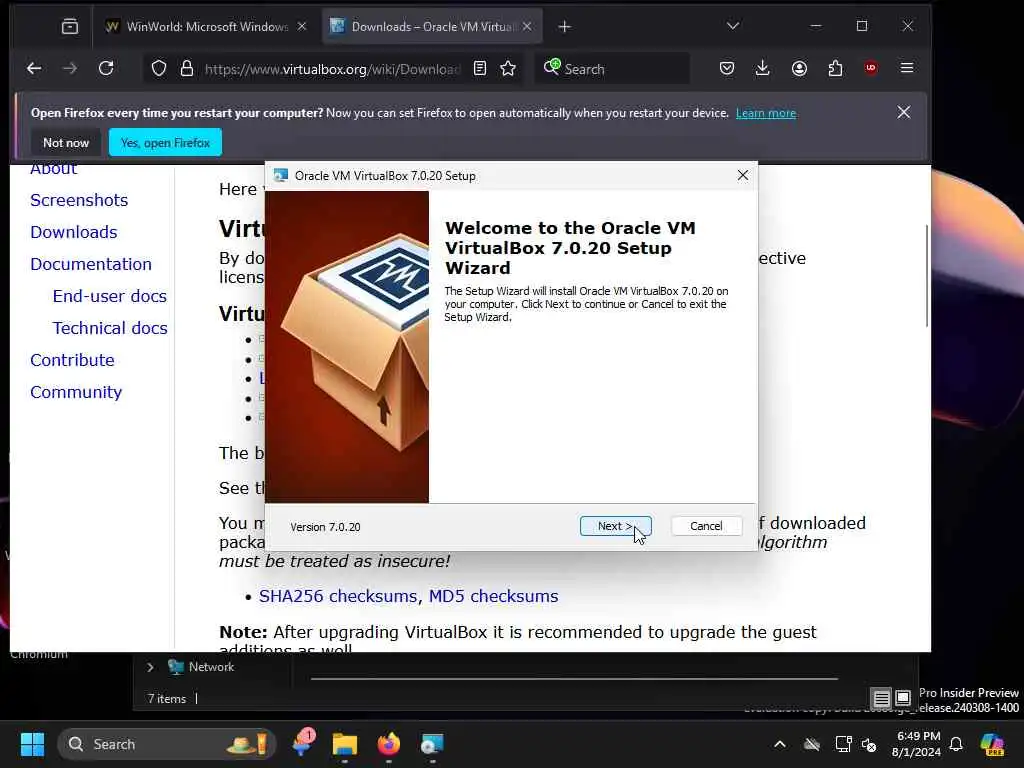
Task: Click Not now on Firefox notification
Action: point(66,142)
